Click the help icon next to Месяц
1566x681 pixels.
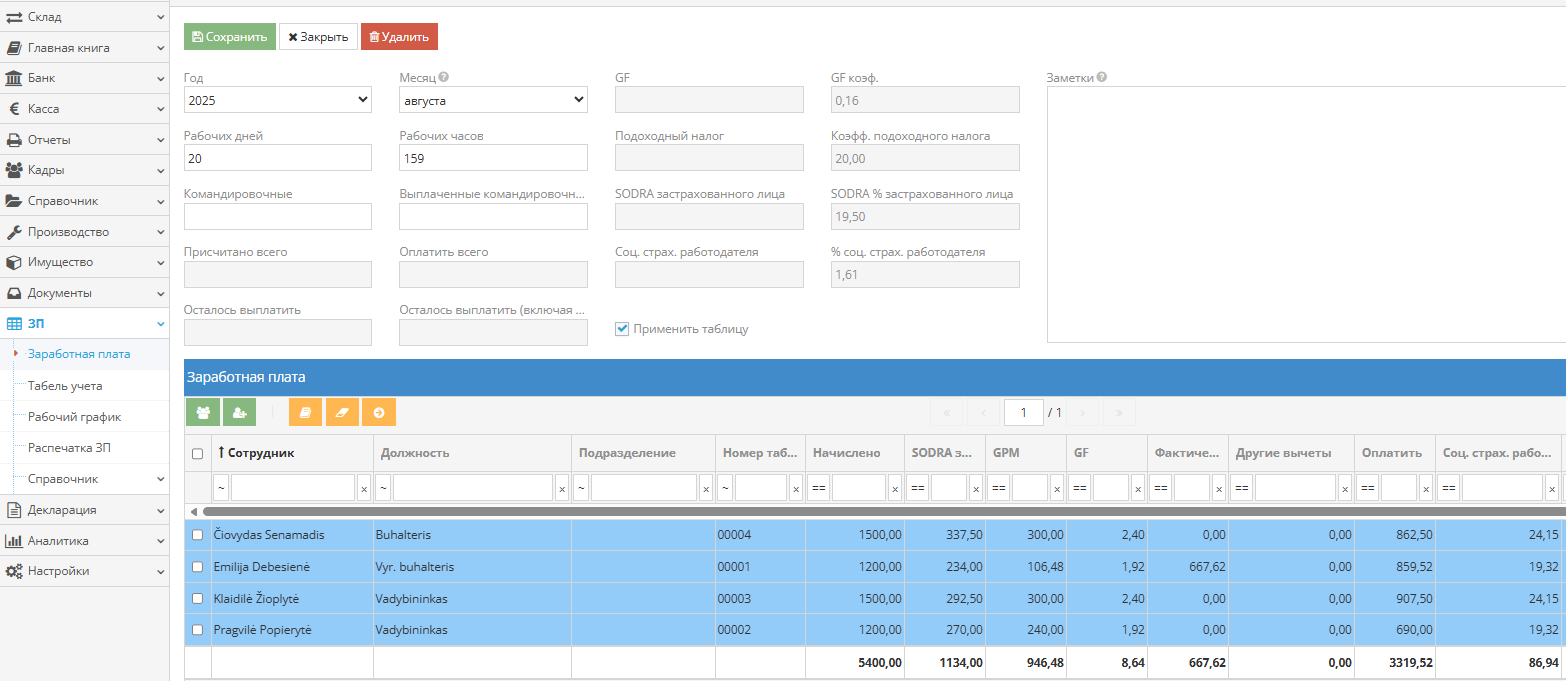[444, 77]
